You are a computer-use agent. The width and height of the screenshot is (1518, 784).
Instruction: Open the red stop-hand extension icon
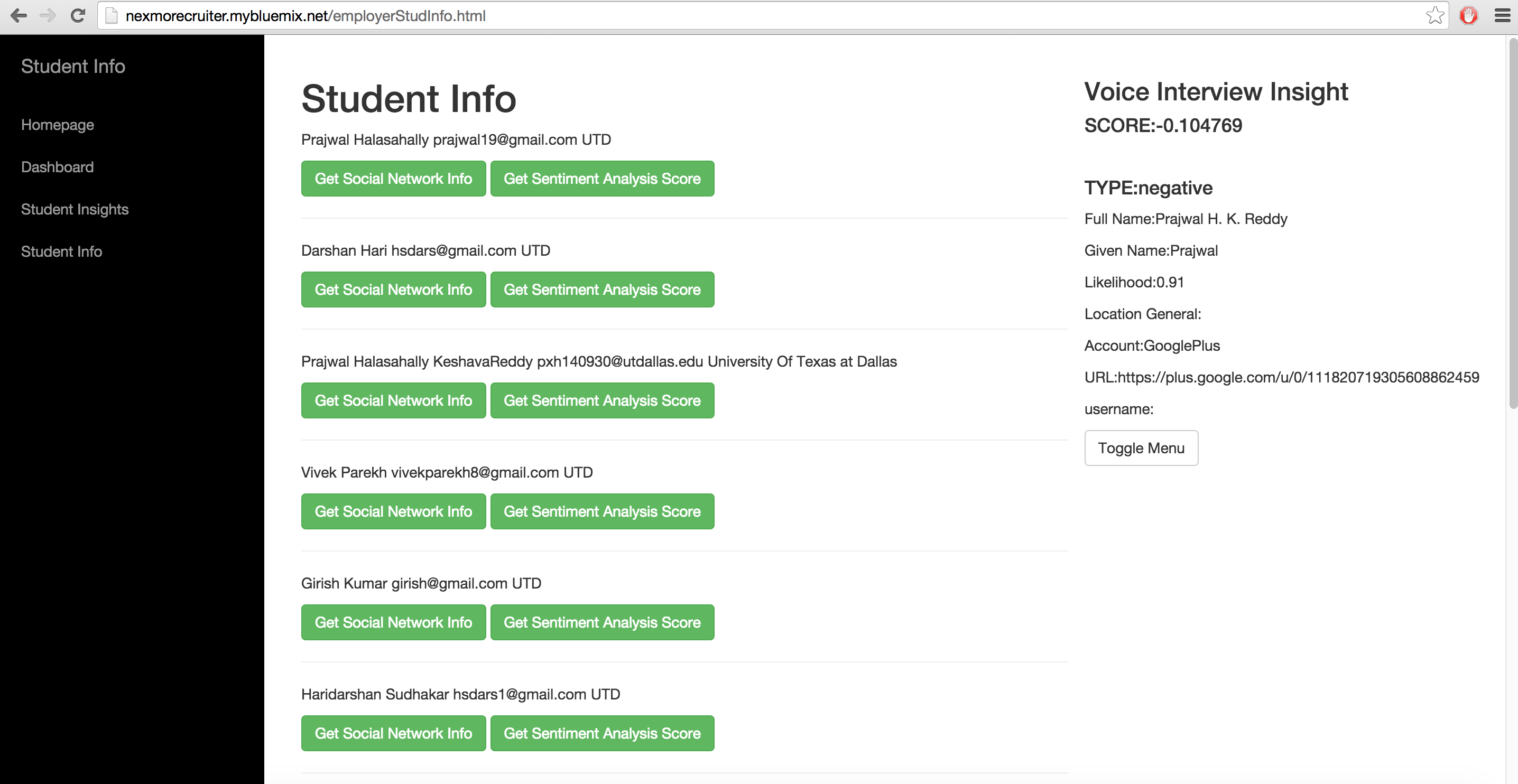click(x=1468, y=16)
